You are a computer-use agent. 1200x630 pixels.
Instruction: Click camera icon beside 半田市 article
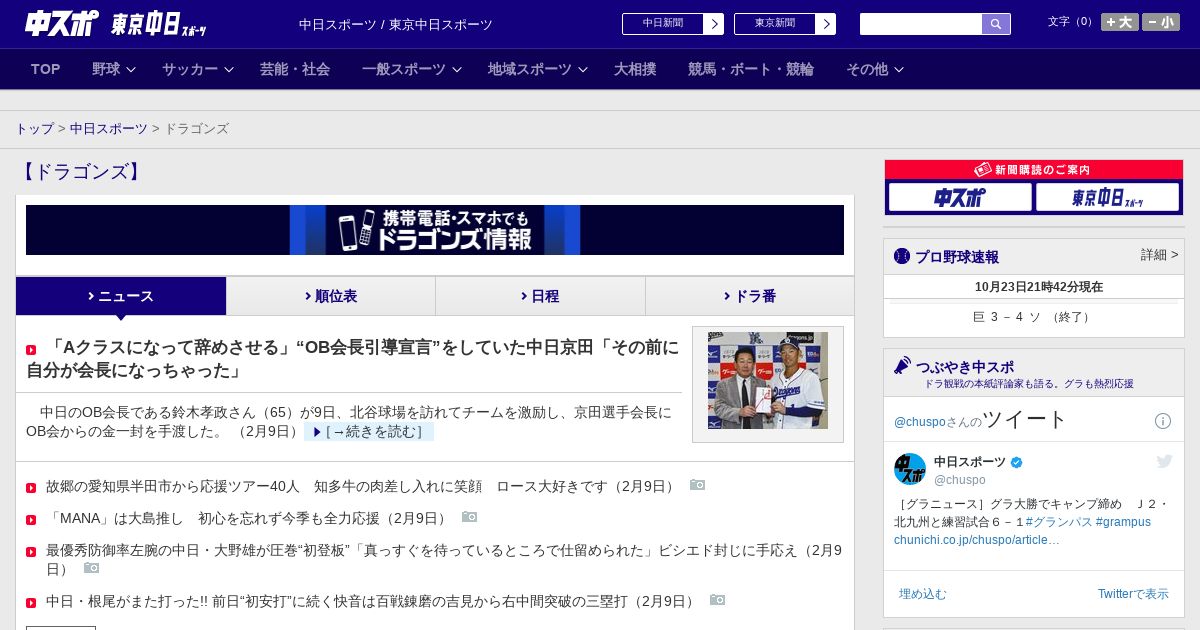point(697,485)
